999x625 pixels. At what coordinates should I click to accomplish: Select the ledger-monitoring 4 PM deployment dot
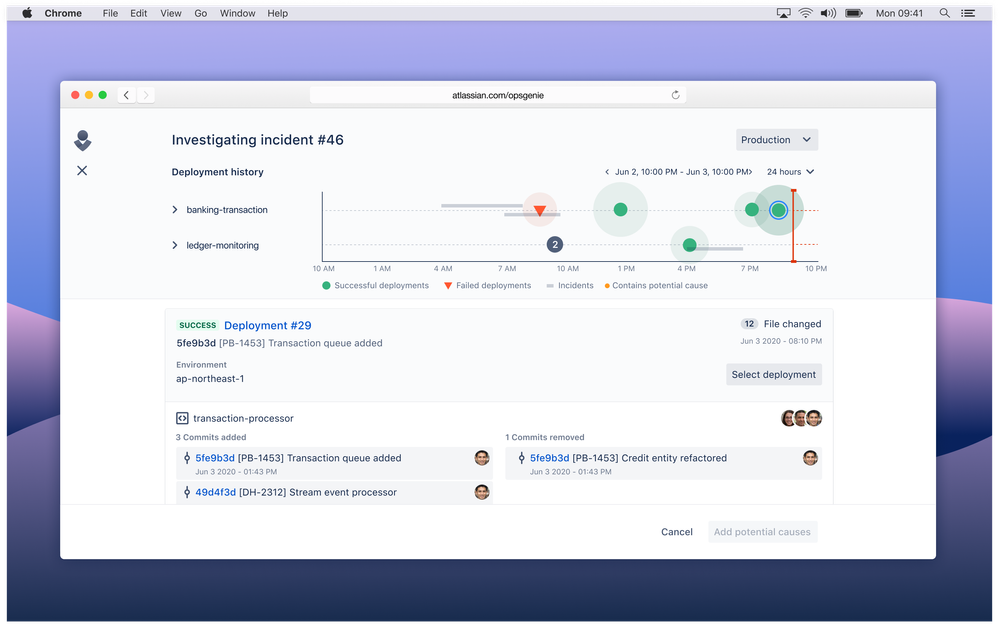click(x=689, y=245)
